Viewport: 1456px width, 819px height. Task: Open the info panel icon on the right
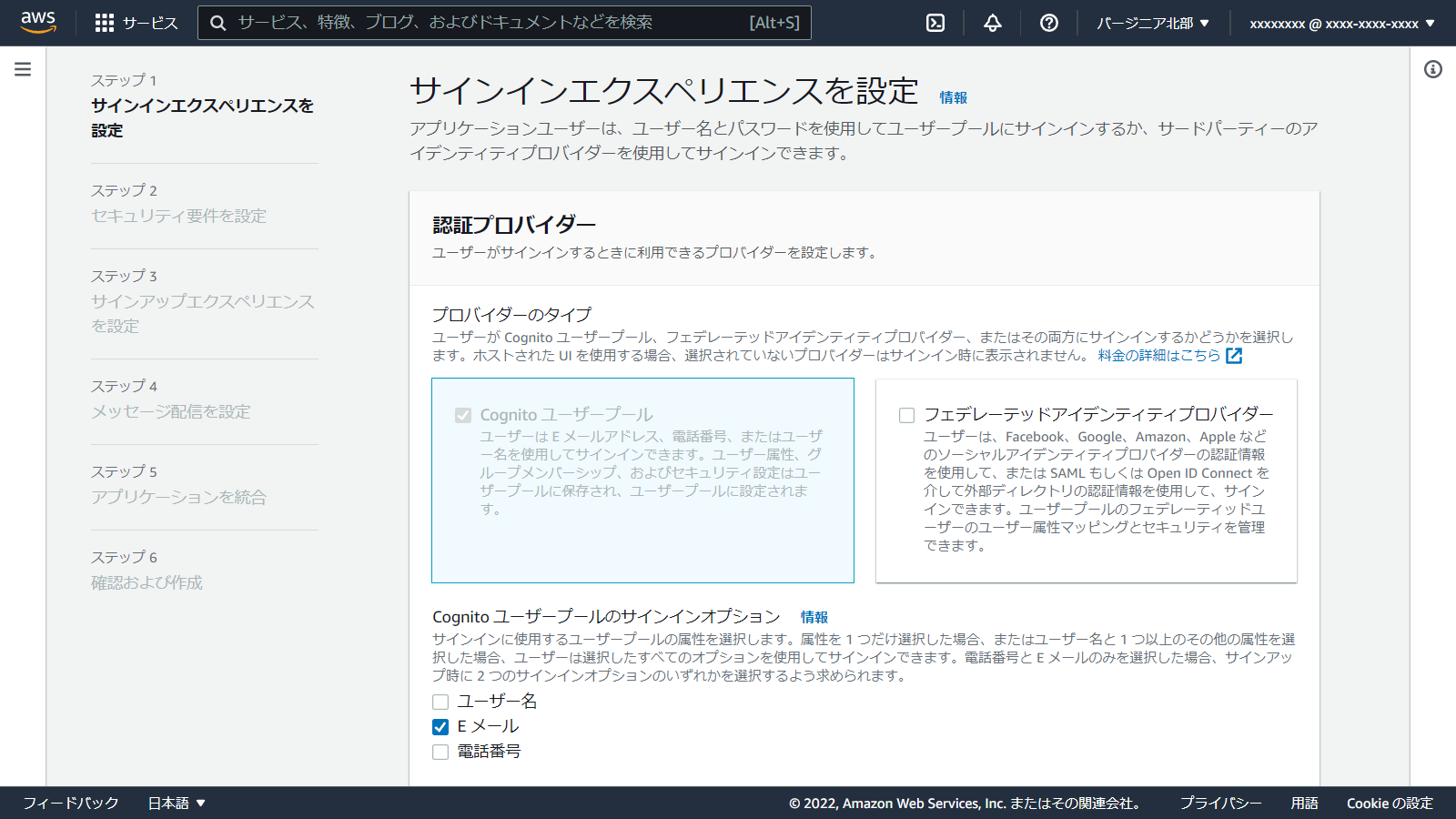(x=1434, y=67)
